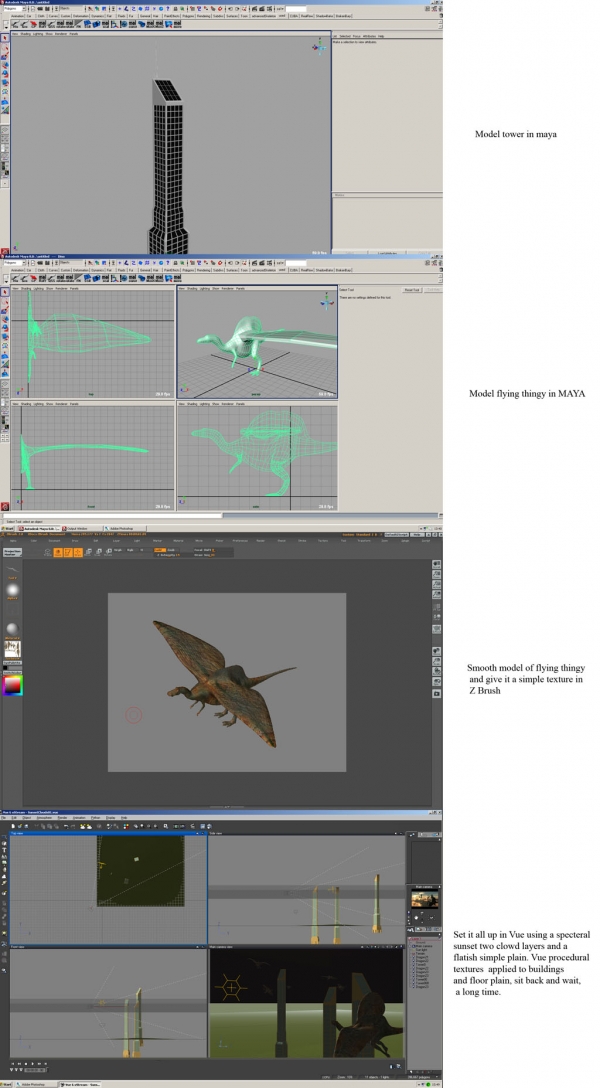The image size is (600, 1088).
Task: Open ZBrush Material menu
Action: [x=178, y=541]
